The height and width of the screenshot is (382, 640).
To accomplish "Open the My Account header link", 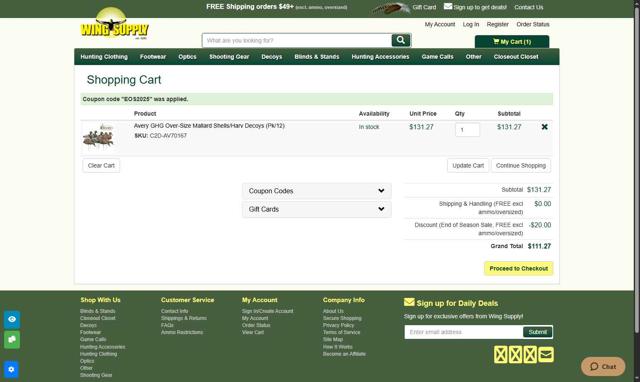I will [x=440, y=24].
